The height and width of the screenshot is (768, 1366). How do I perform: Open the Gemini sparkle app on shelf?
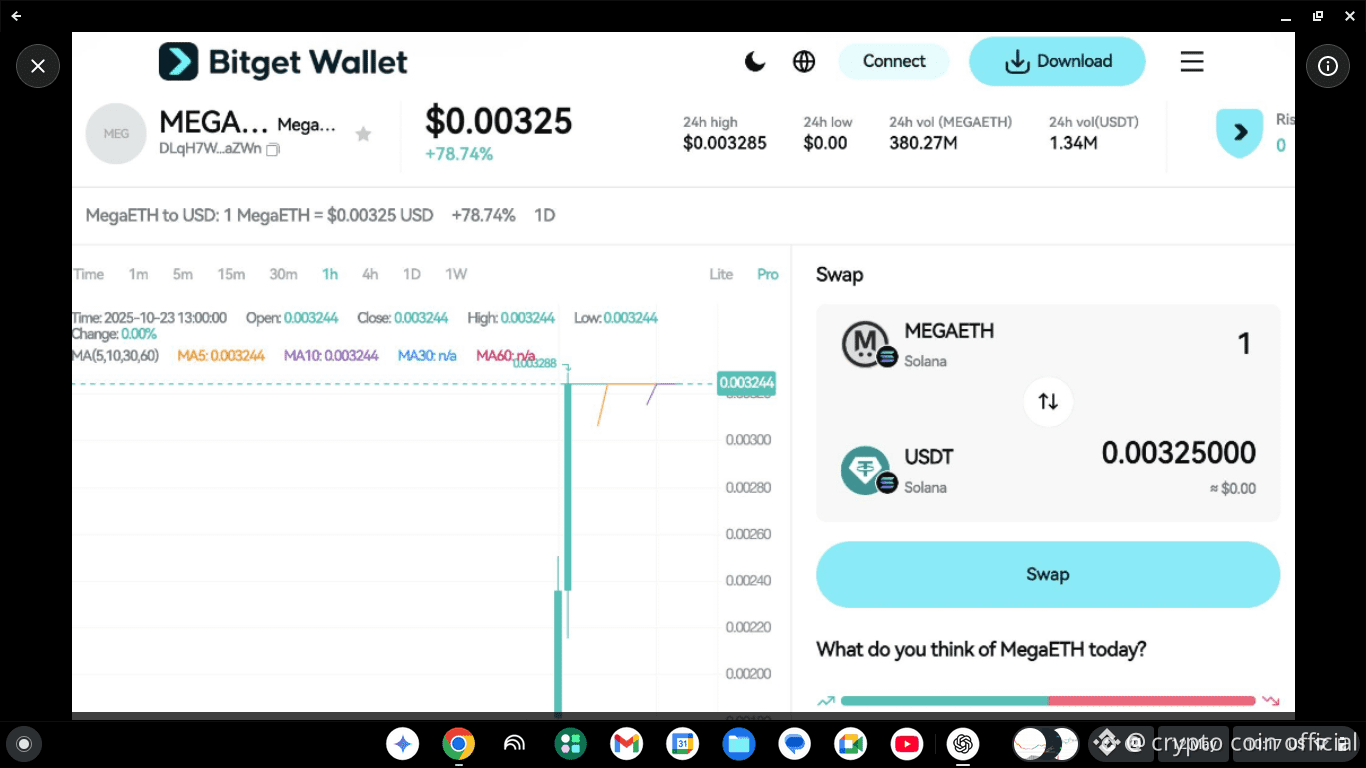(x=403, y=743)
